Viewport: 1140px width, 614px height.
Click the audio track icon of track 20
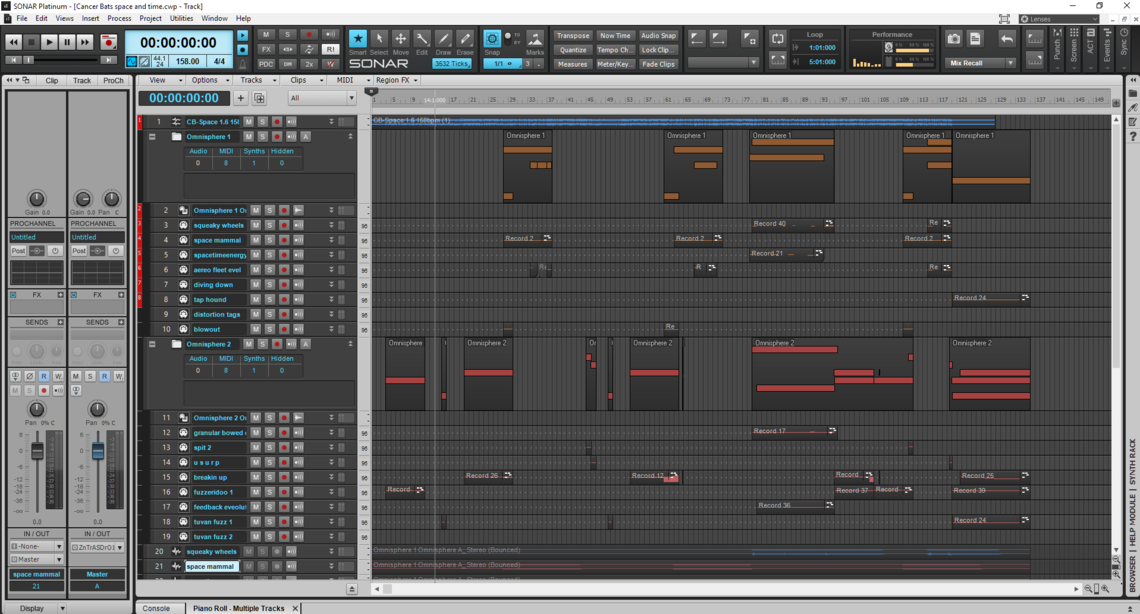point(176,552)
